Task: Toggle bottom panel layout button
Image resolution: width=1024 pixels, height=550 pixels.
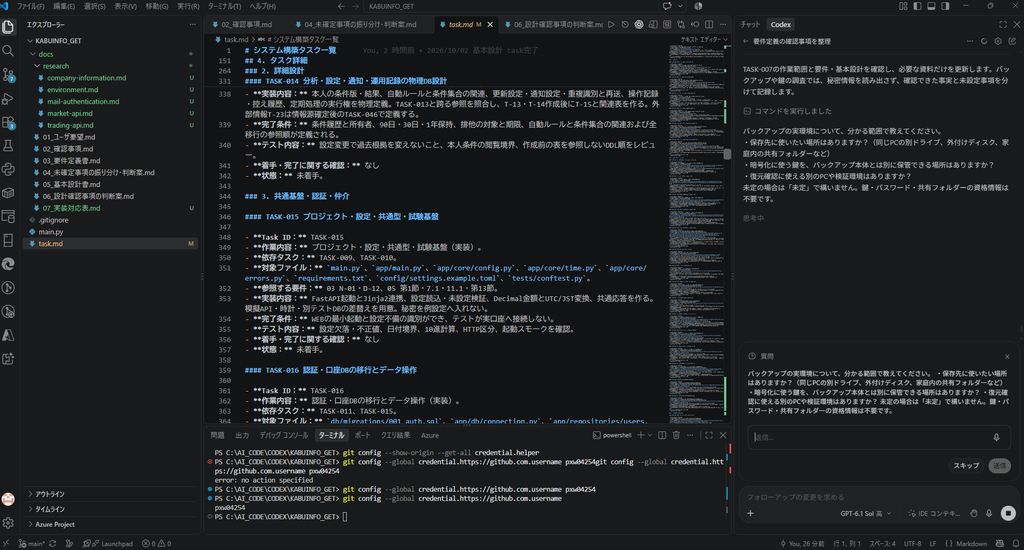Action: point(931,6)
